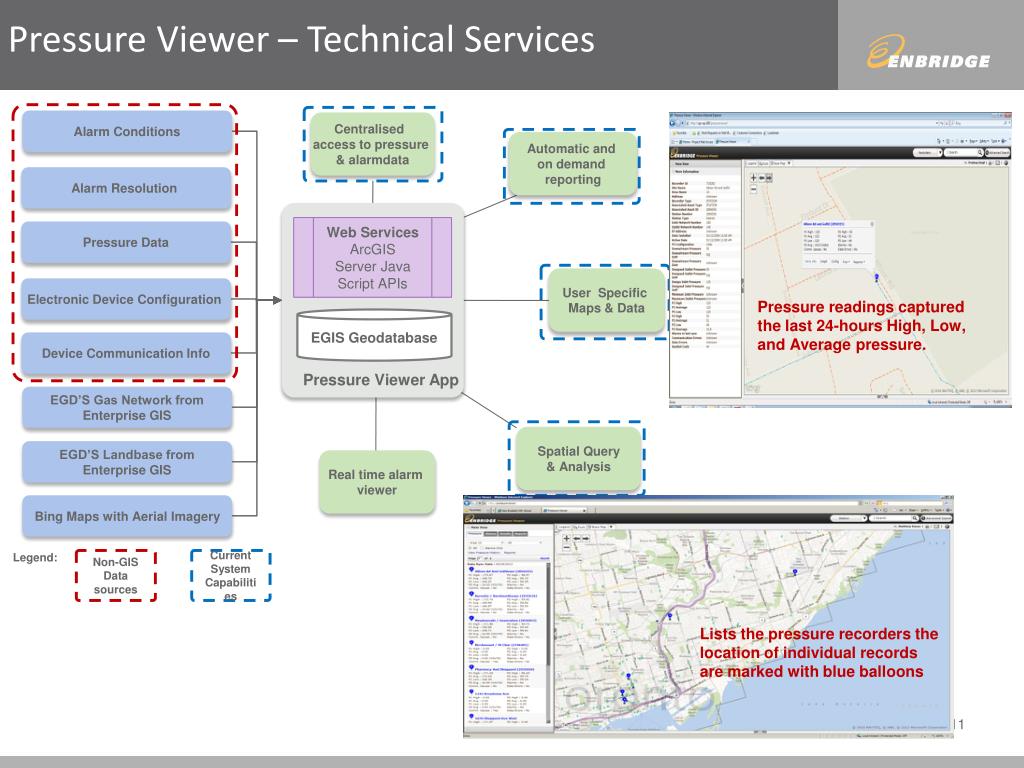This screenshot has height=768, width=1024.
Task: Click the Enbridge logo in slide header
Action: tap(929, 52)
